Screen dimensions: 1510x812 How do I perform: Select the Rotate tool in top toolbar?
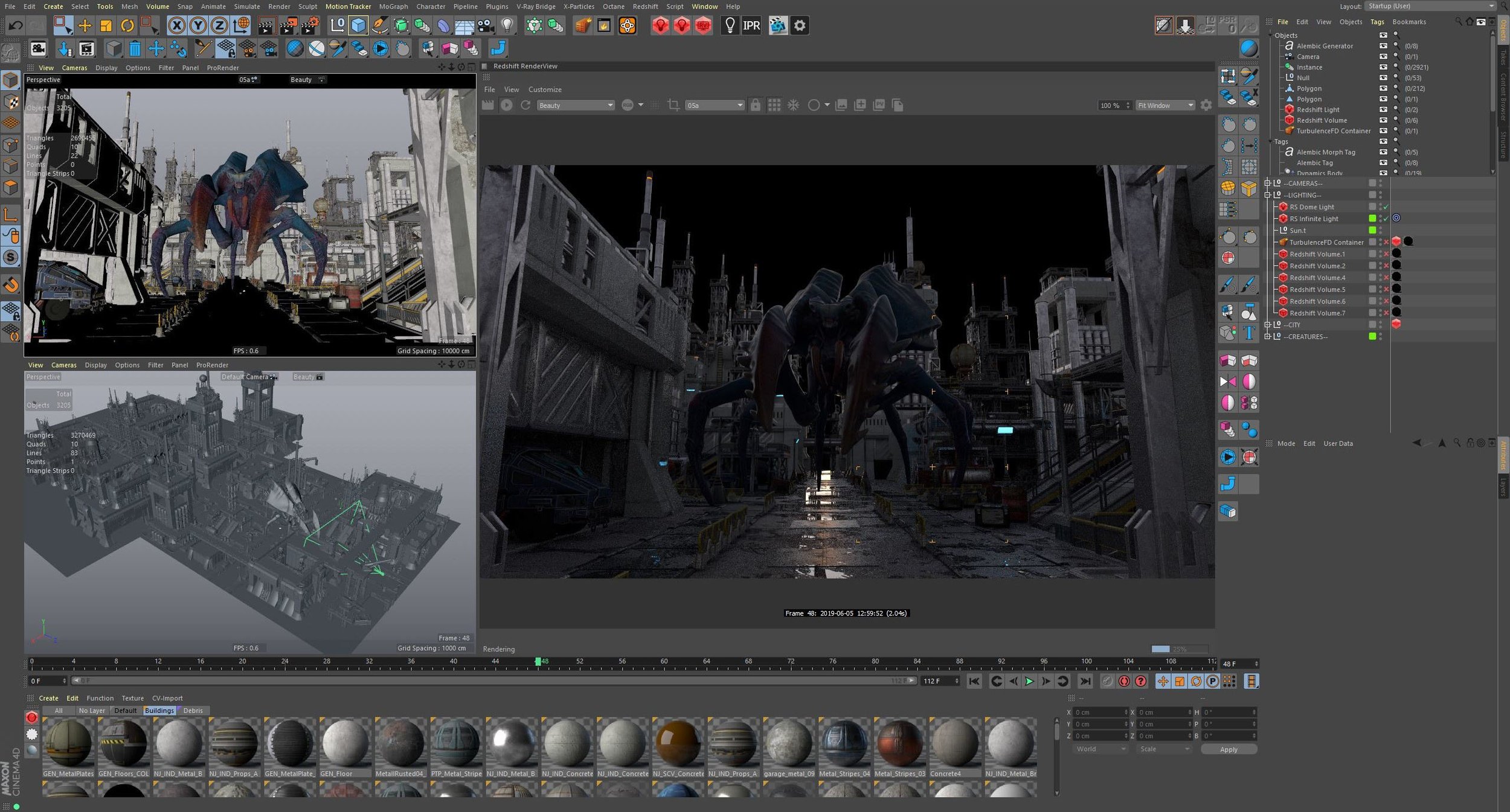click(127, 25)
